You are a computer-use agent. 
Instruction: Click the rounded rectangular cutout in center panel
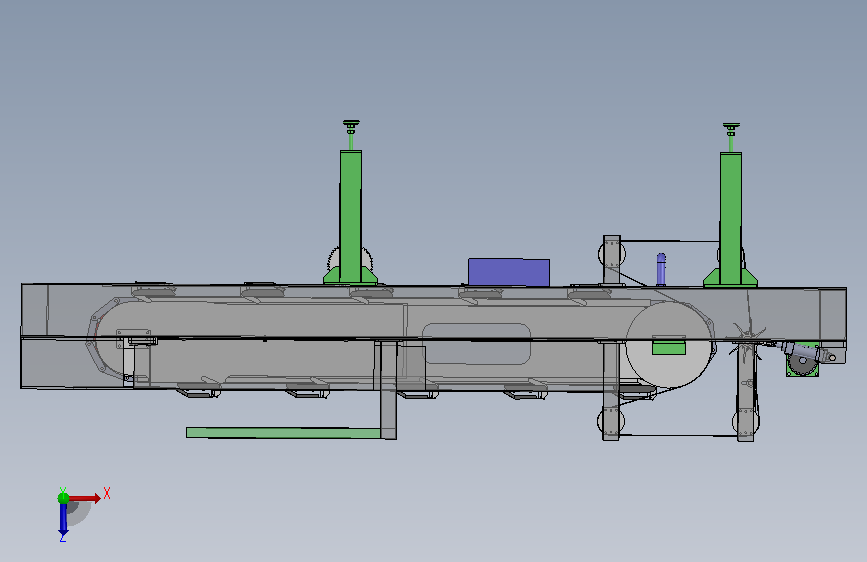pos(476,344)
